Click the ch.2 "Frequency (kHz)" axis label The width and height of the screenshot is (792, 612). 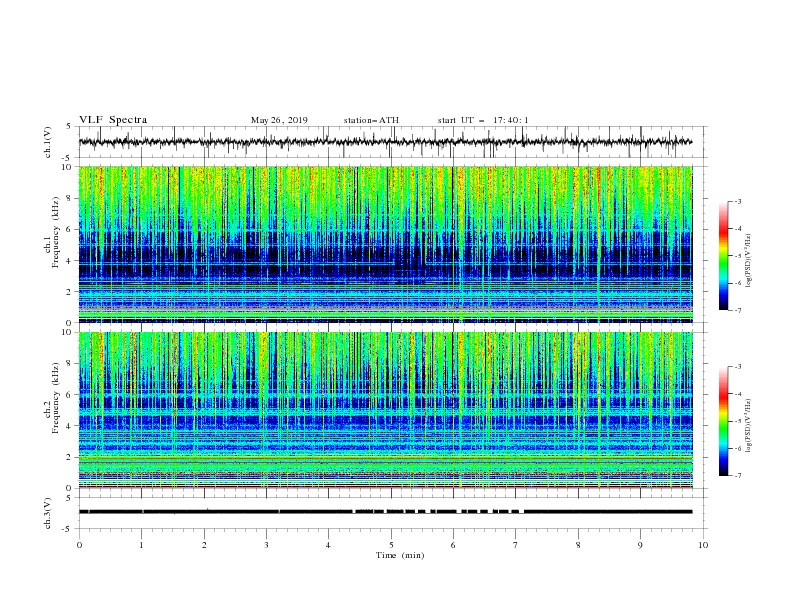tap(55, 397)
